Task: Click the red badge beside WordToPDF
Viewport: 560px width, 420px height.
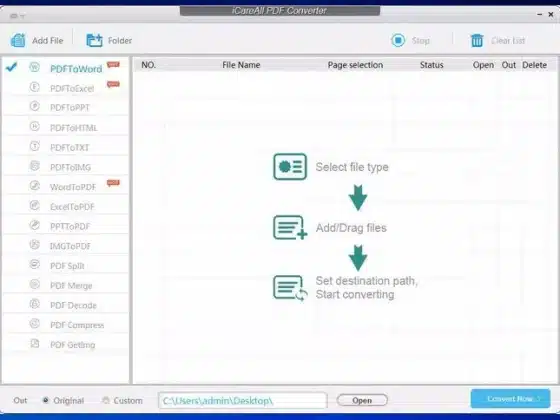Action: (113, 183)
